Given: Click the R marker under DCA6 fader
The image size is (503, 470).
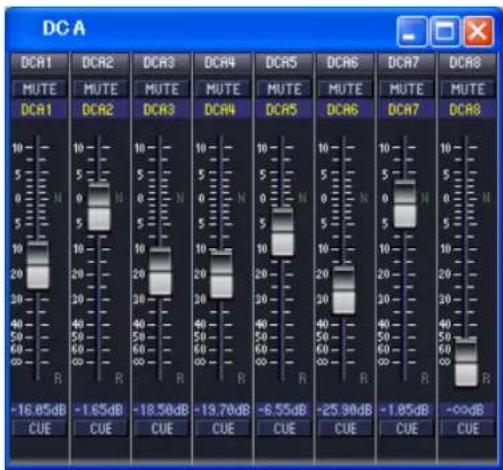Looking at the screenshot, I should (364, 378).
